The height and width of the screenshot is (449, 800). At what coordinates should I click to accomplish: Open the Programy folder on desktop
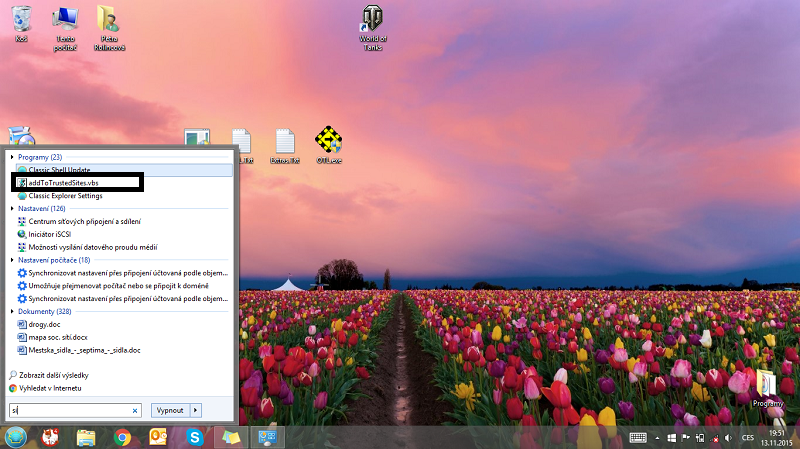(x=767, y=389)
